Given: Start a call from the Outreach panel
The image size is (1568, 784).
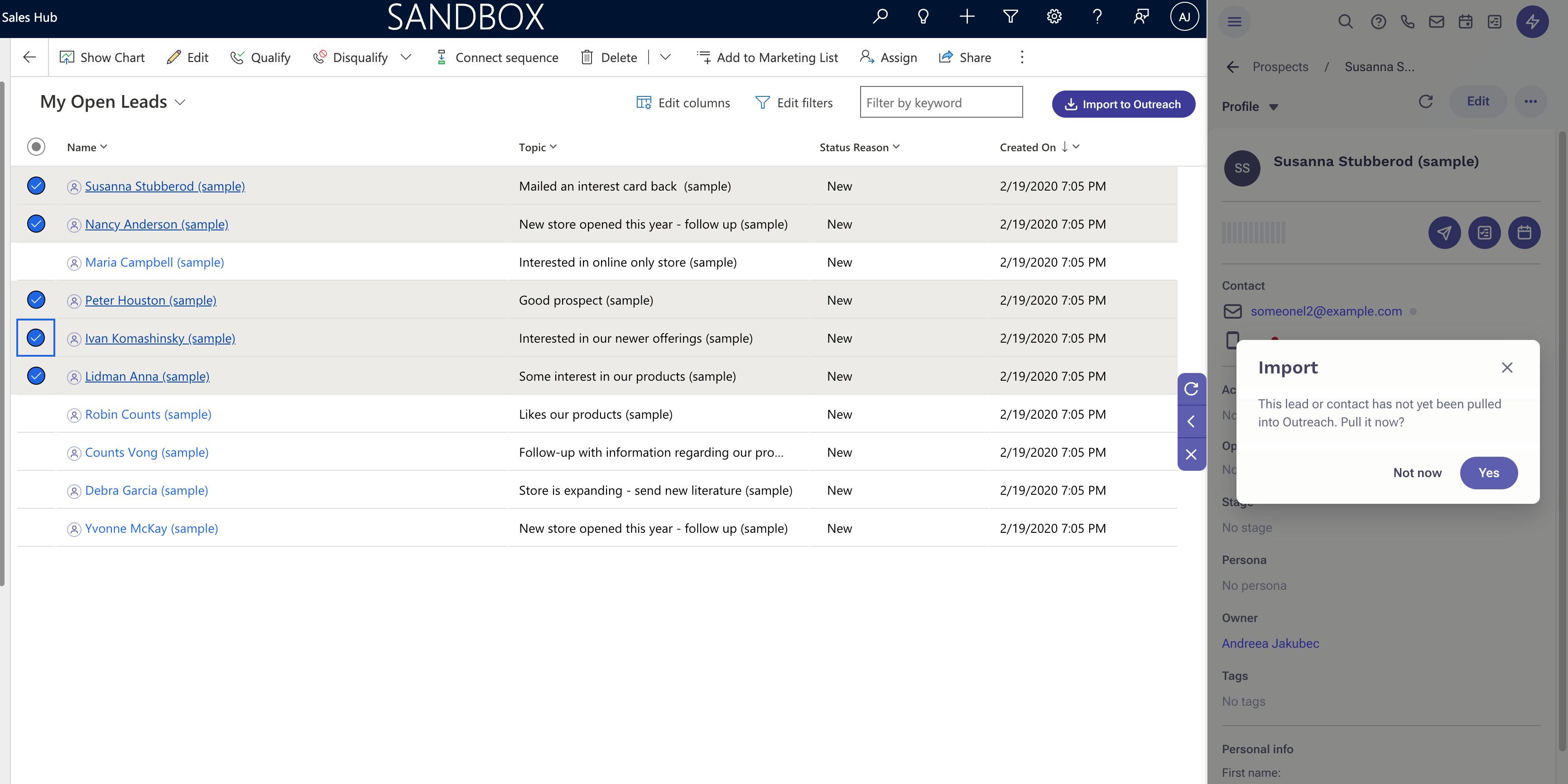Looking at the screenshot, I should tap(1407, 22).
